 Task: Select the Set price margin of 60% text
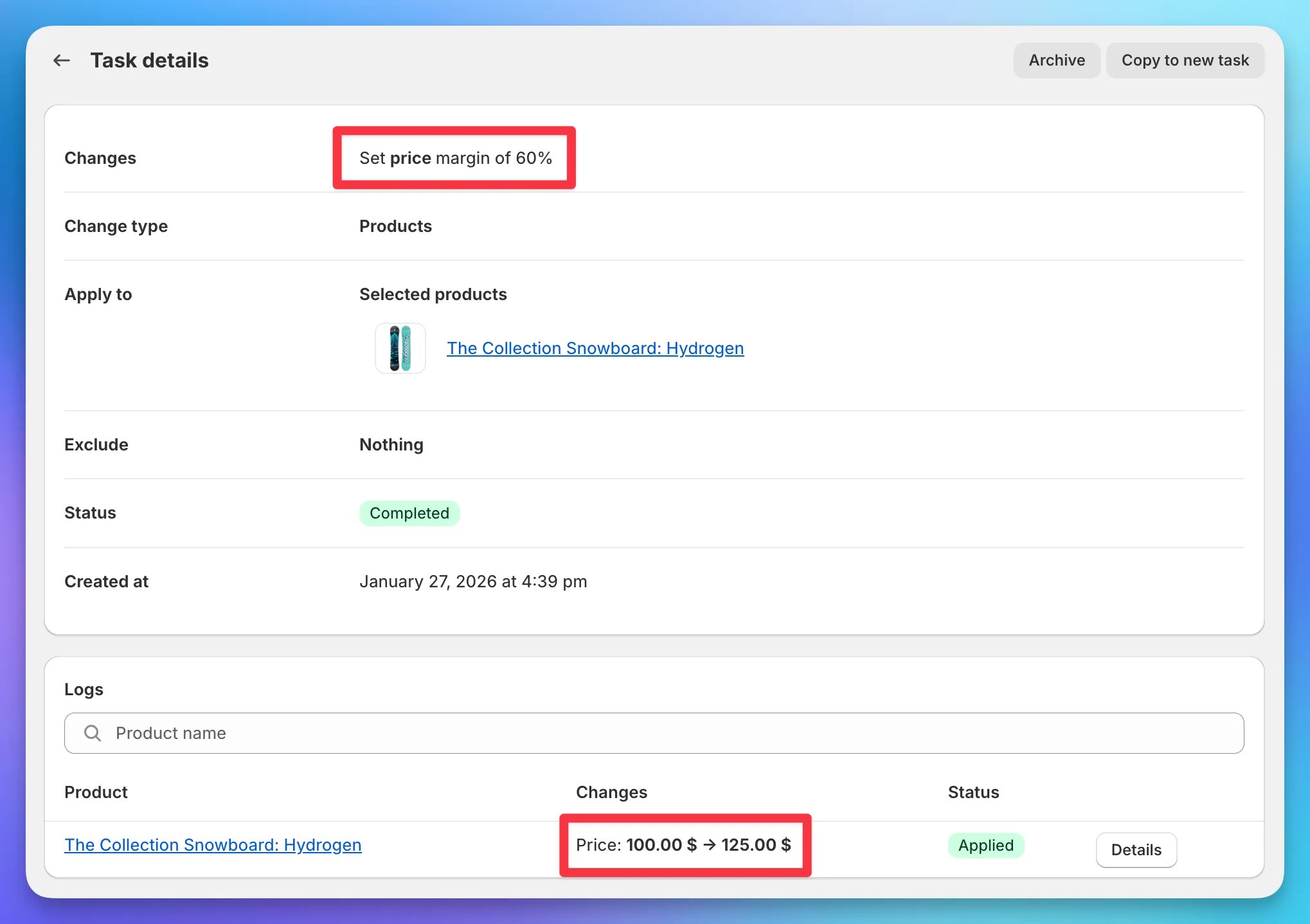point(454,158)
